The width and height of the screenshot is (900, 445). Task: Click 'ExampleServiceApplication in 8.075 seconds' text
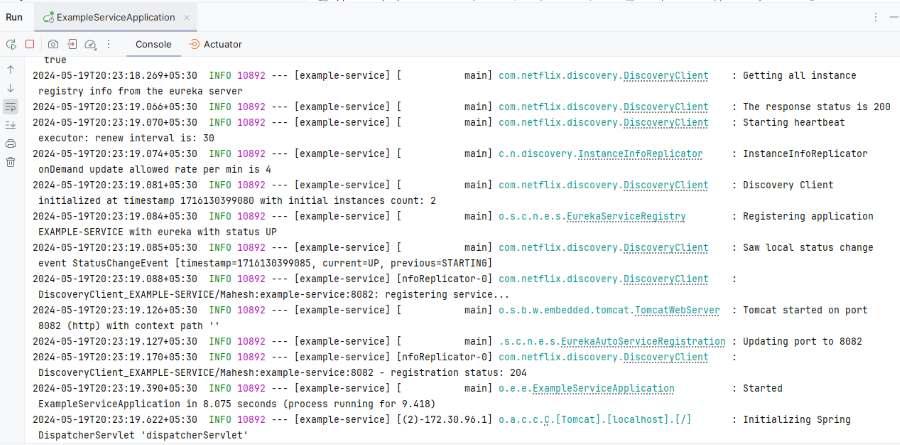click(157, 404)
